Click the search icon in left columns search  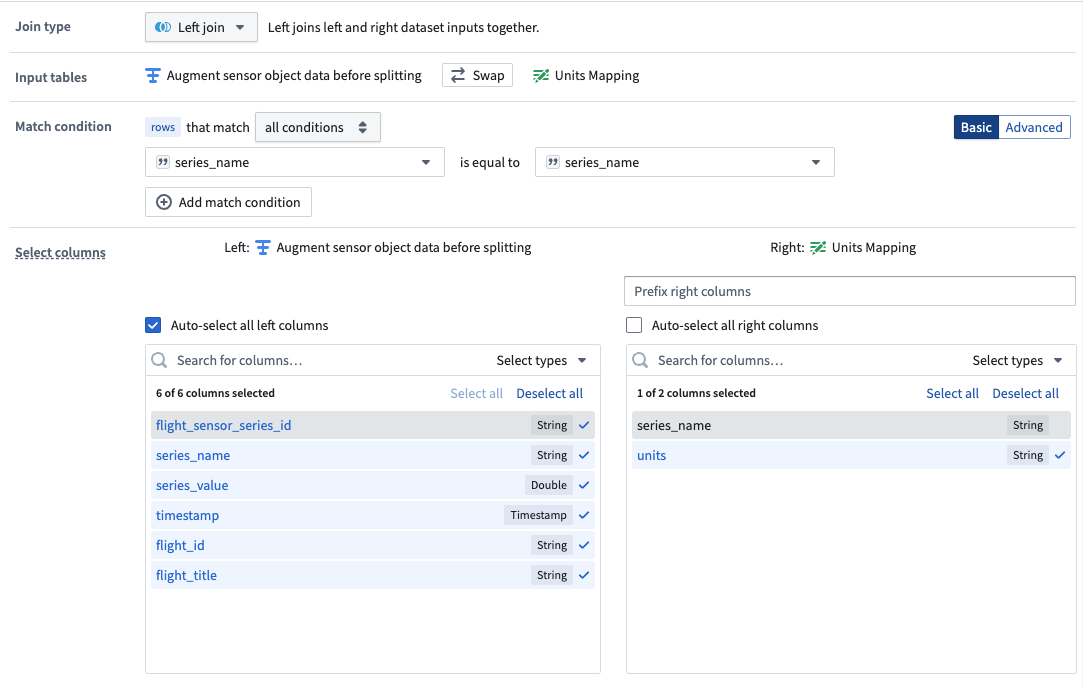(159, 360)
